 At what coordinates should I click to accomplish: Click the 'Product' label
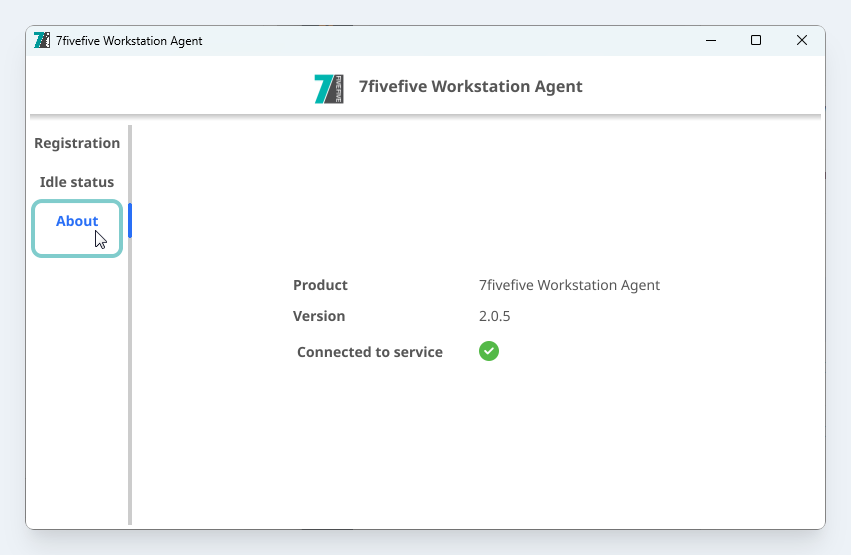320,285
